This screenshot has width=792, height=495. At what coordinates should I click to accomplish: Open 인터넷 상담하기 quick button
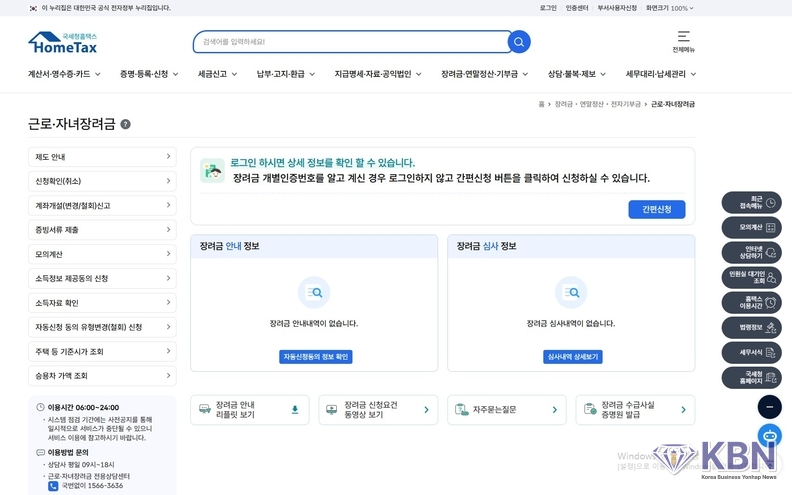[751, 252]
